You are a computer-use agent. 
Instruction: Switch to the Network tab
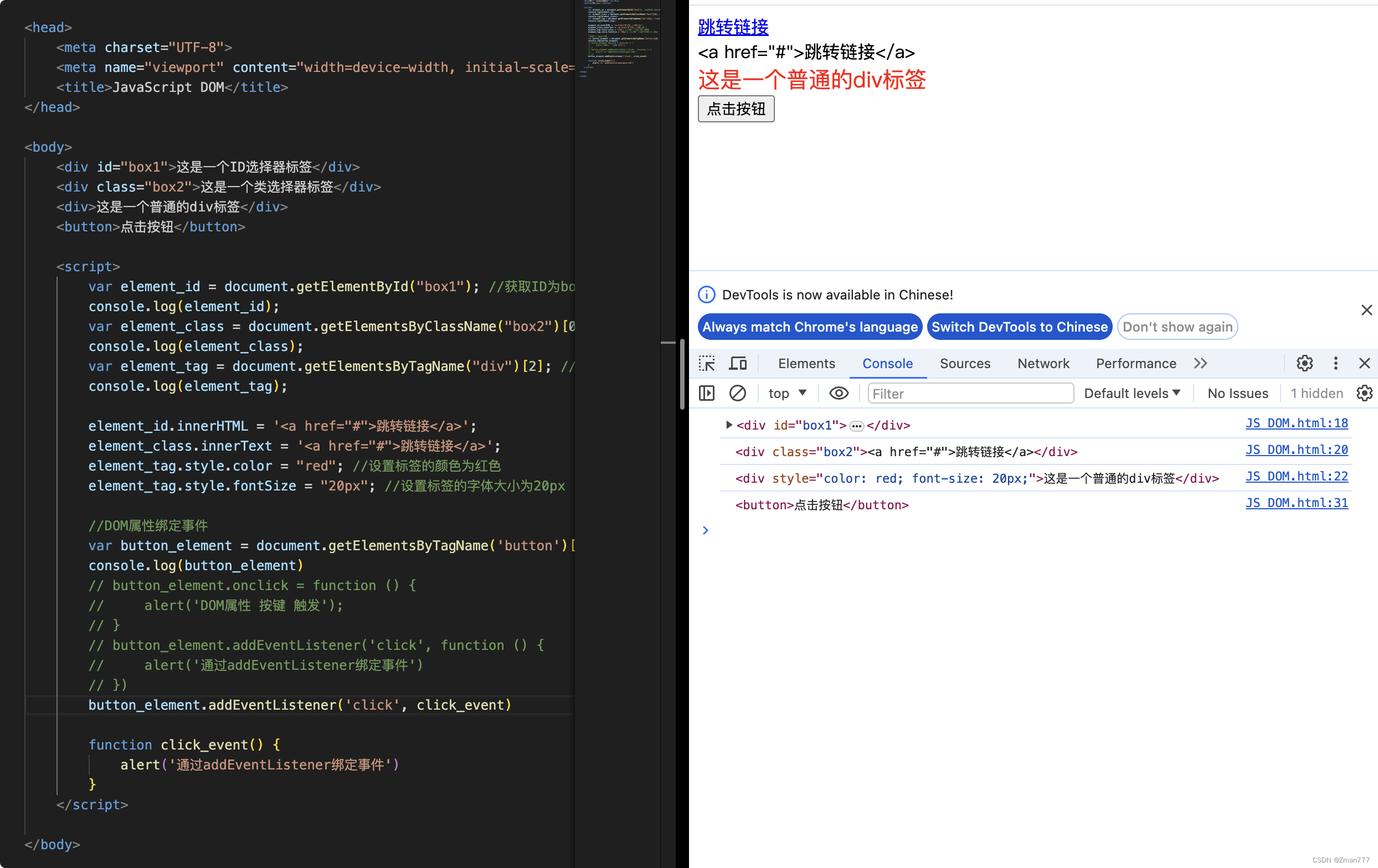tap(1043, 363)
